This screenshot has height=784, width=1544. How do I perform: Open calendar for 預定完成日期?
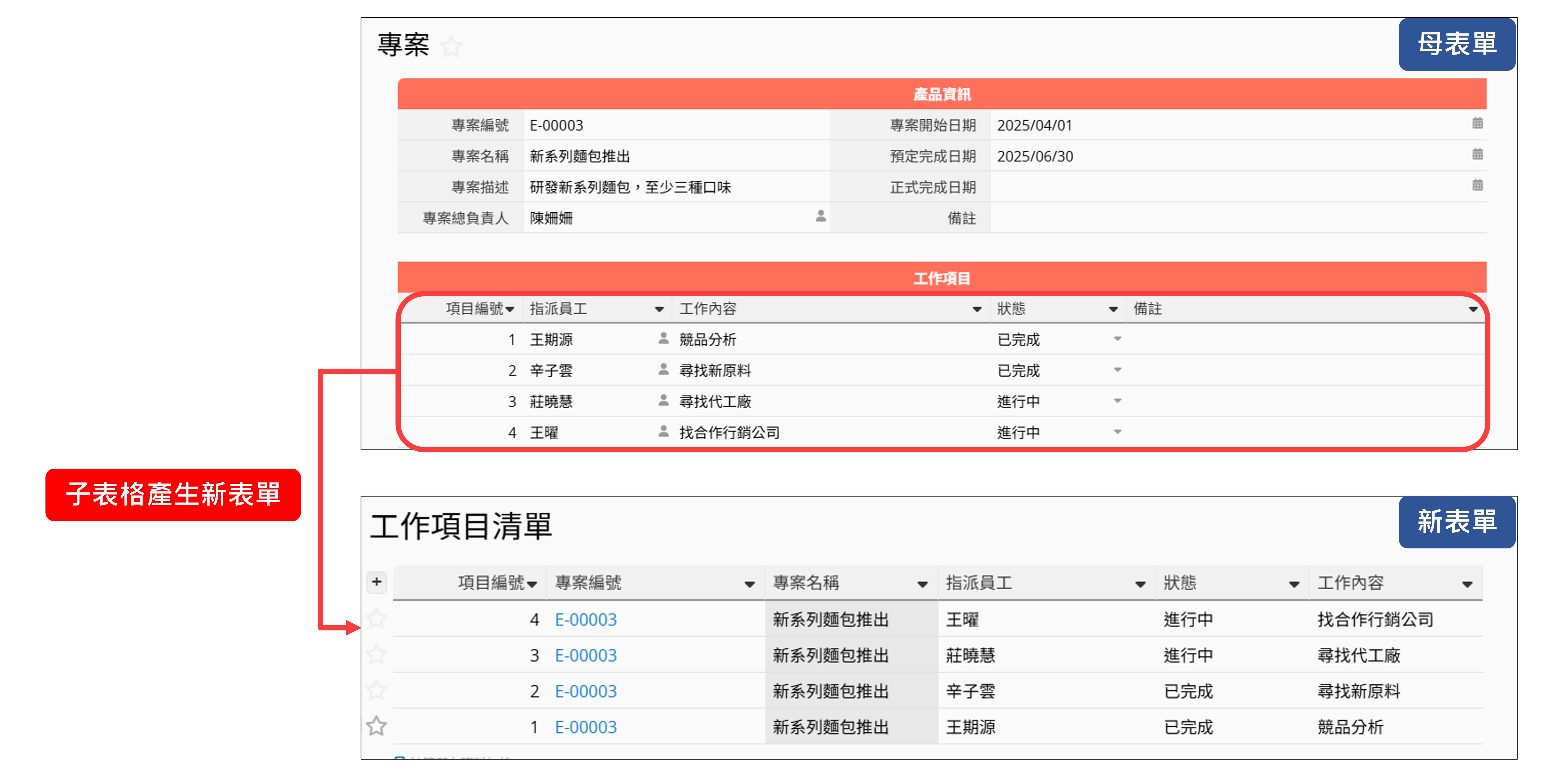point(1478,155)
